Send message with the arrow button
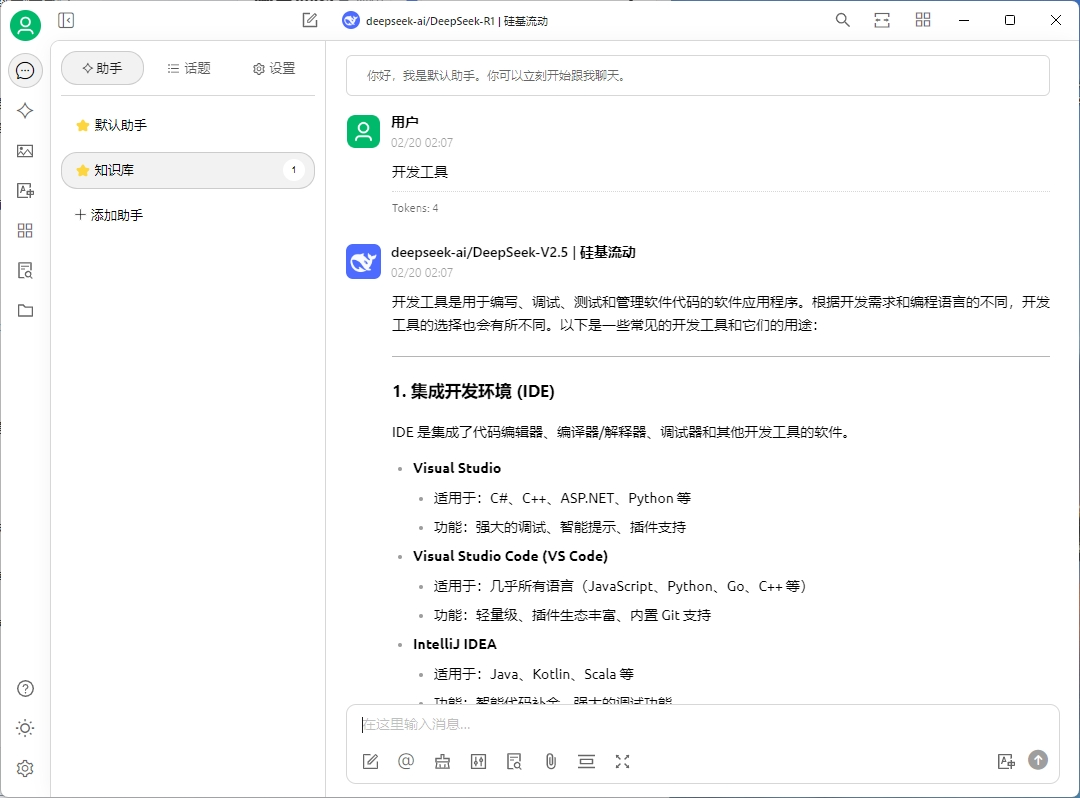The width and height of the screenshot is (1080, 798). click(1038, 760)
